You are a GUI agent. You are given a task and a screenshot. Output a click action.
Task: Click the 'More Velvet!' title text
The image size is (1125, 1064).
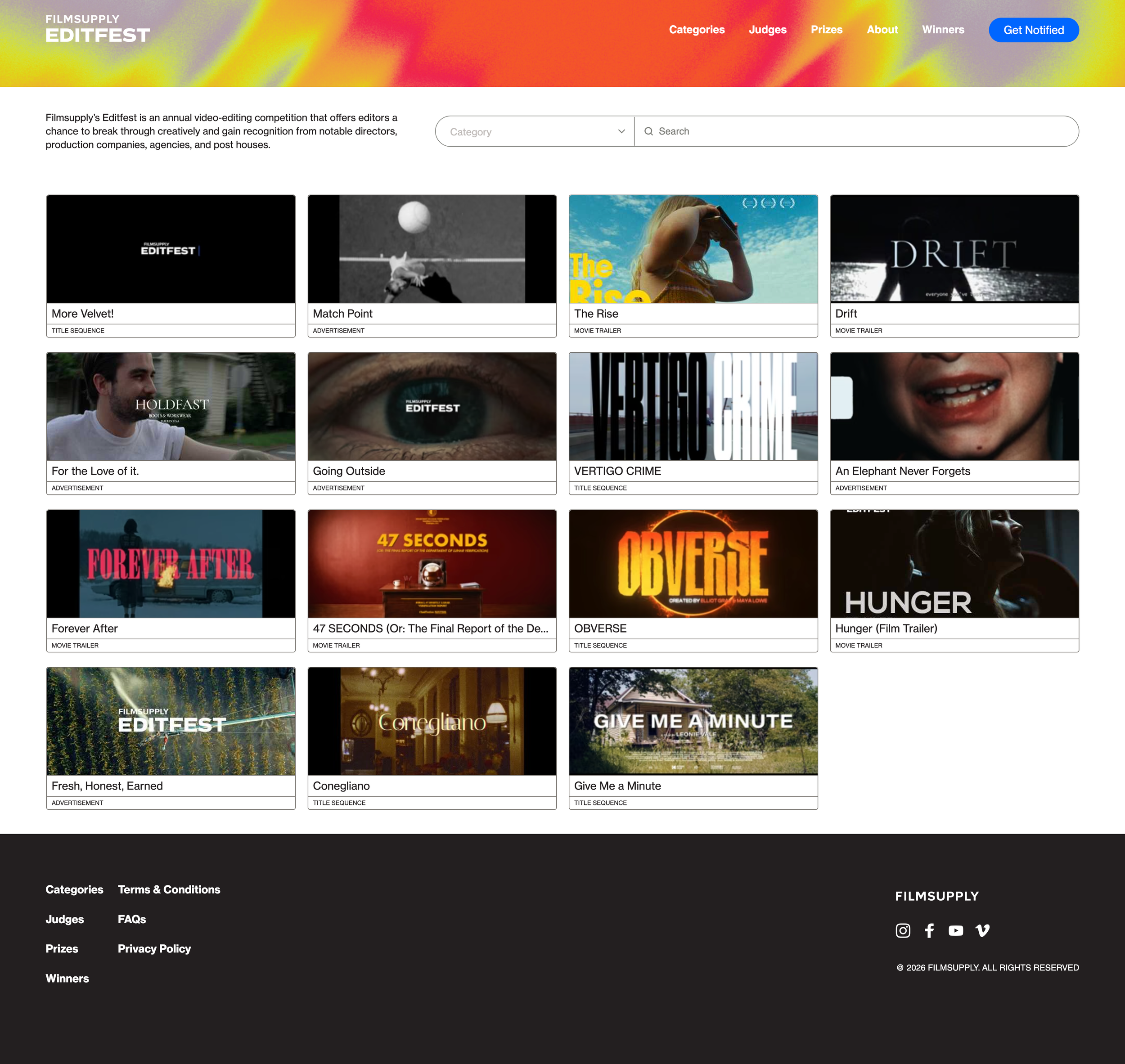83,314
